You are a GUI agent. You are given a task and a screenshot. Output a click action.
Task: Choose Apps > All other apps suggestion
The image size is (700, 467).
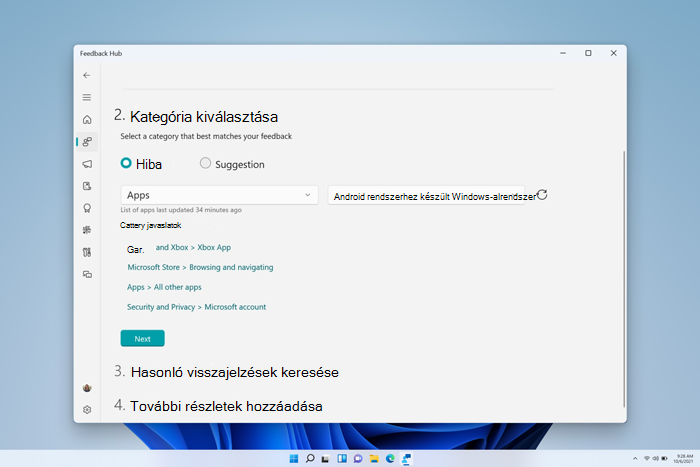(x=164, y=287)
